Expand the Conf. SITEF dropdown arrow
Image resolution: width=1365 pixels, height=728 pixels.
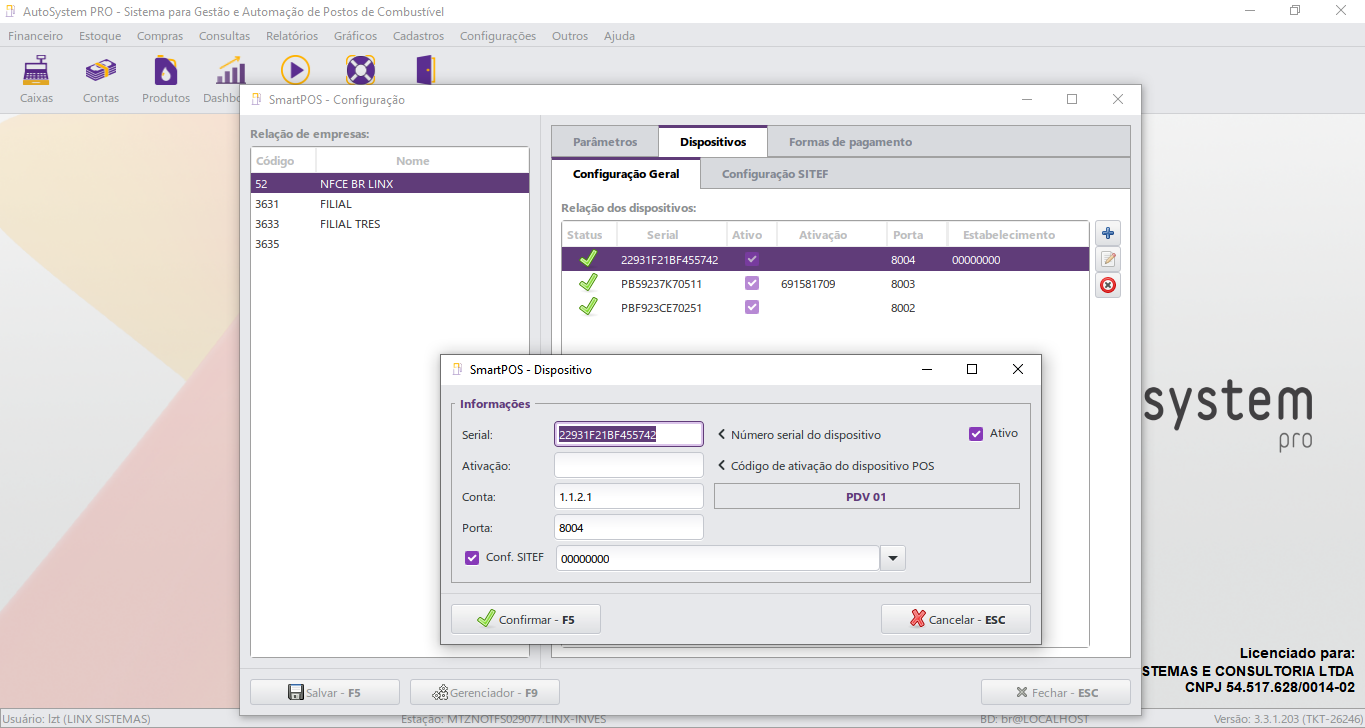893,558
